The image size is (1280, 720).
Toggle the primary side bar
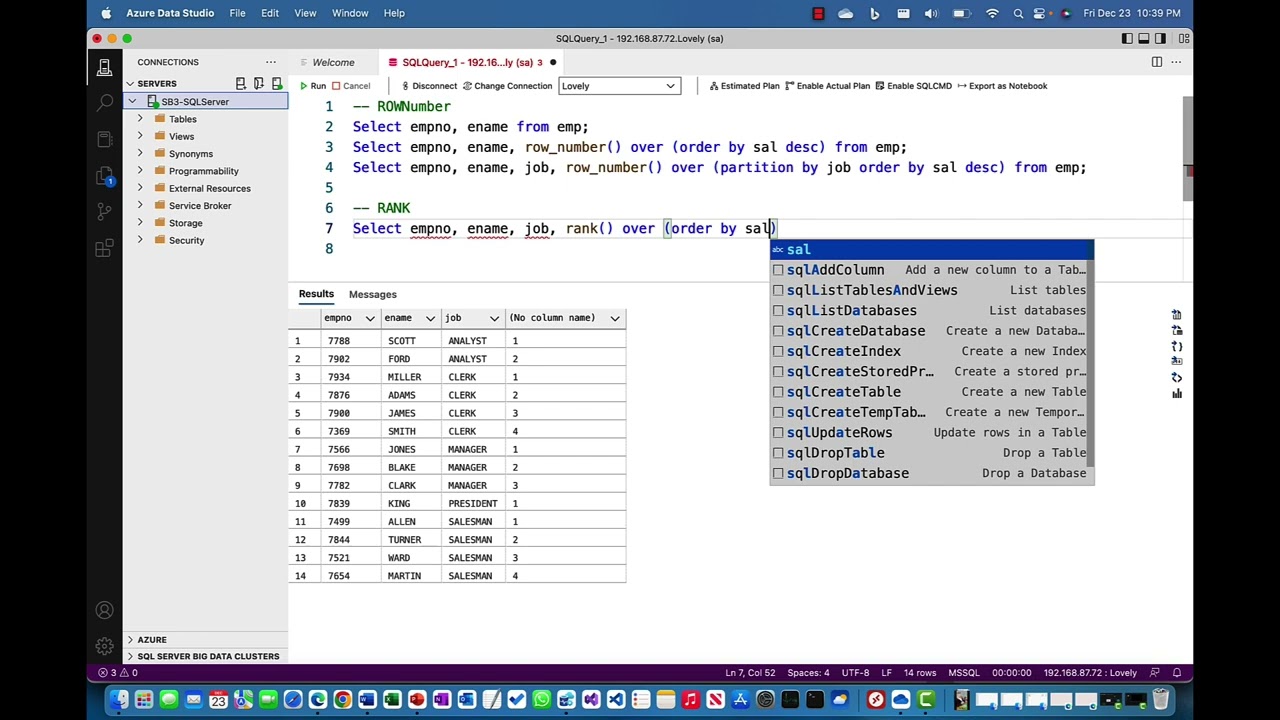[x=1127, y=38]
